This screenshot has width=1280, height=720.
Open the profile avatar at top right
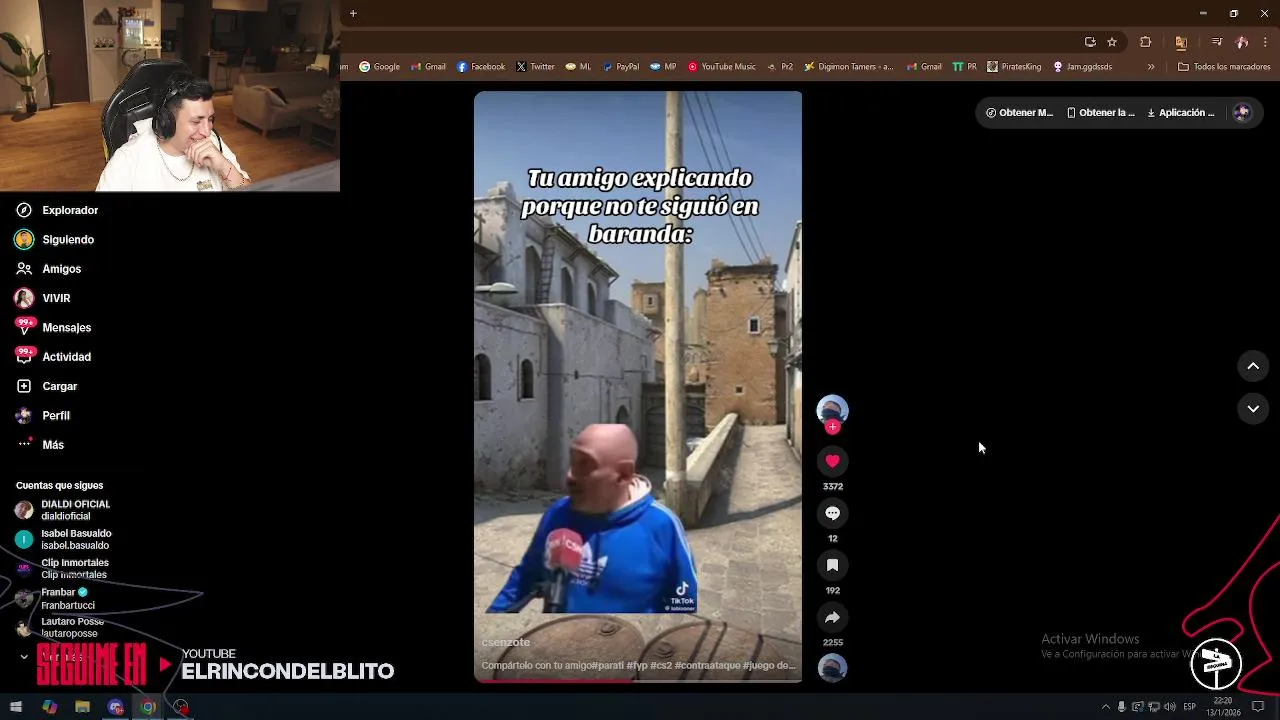[1242, 113]
